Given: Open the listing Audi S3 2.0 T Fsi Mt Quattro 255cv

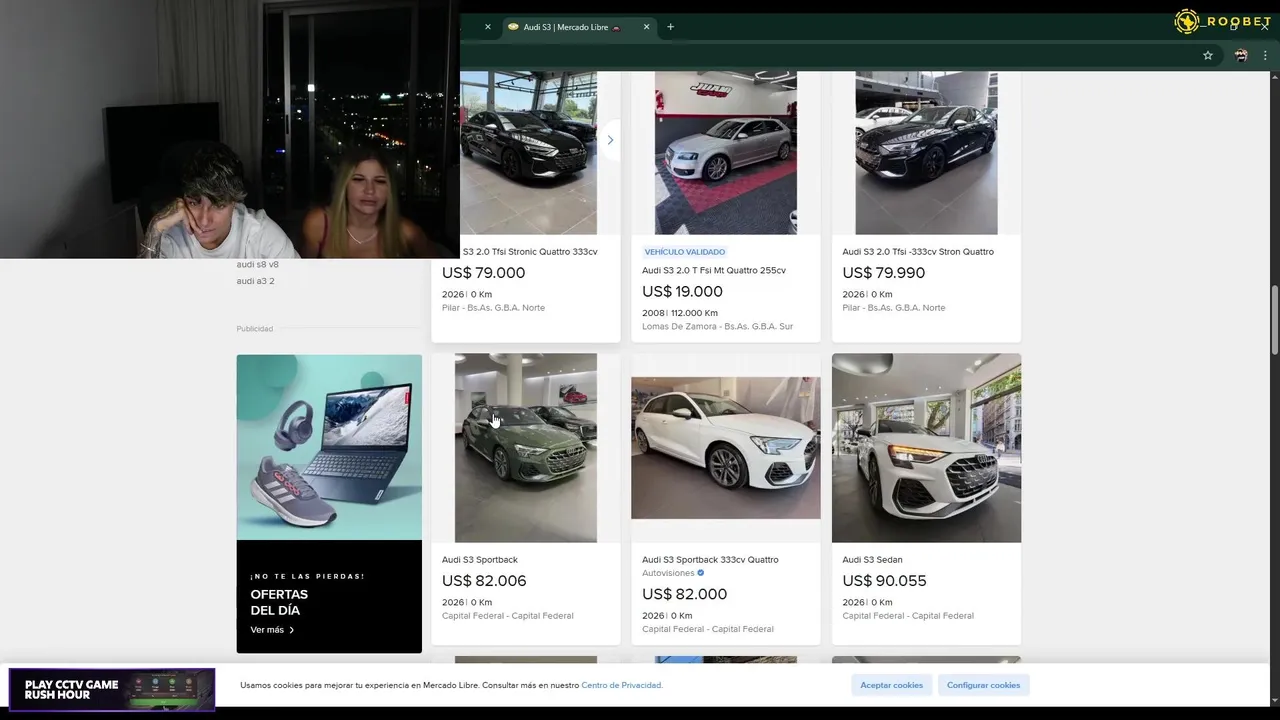Looking at the screenshot, I should pyautogui.click(x=714, y=270).
